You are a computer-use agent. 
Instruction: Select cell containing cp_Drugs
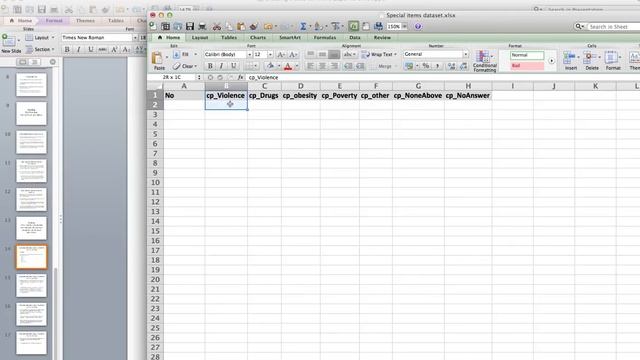(x=264, y=96)
